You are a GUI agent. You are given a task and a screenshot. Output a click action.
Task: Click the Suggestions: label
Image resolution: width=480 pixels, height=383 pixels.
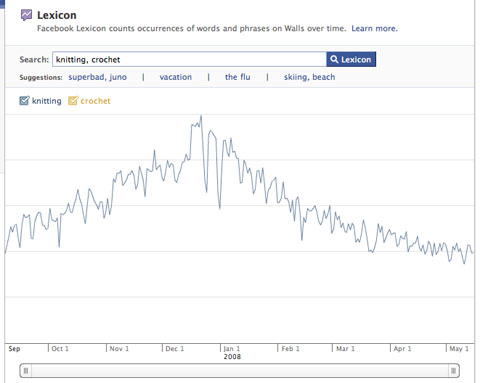click(41, 77)
